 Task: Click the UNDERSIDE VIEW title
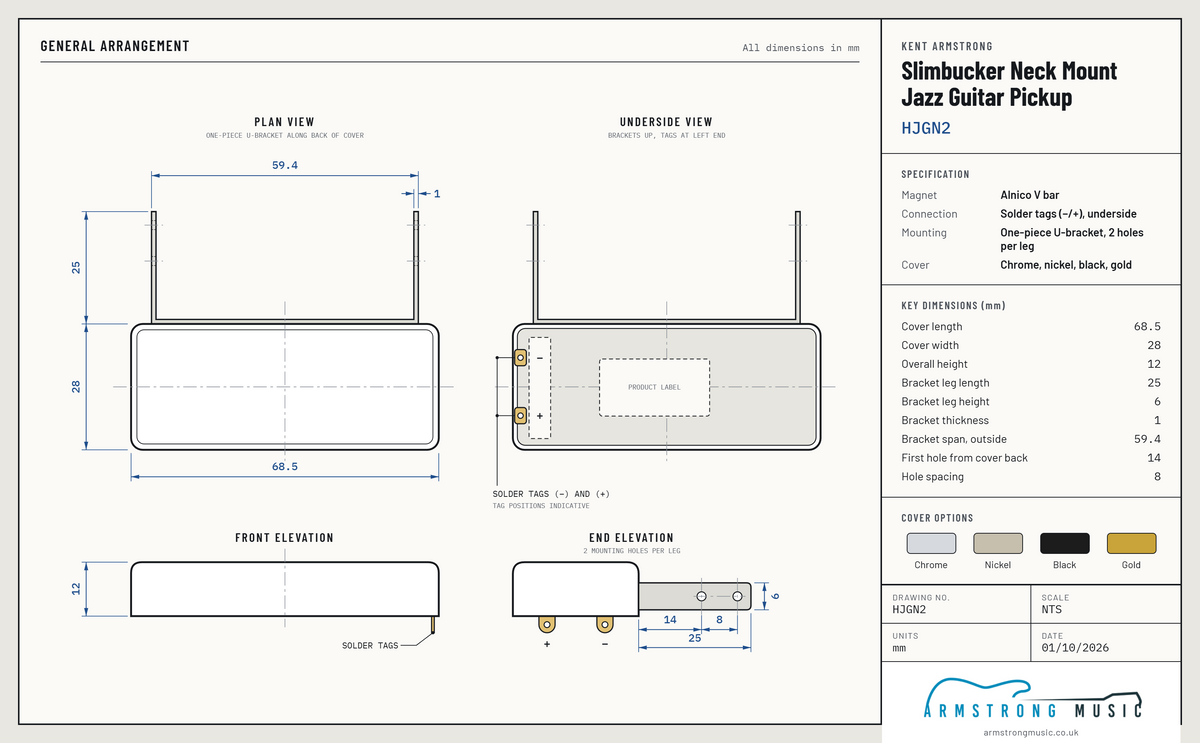coord(666,122)
